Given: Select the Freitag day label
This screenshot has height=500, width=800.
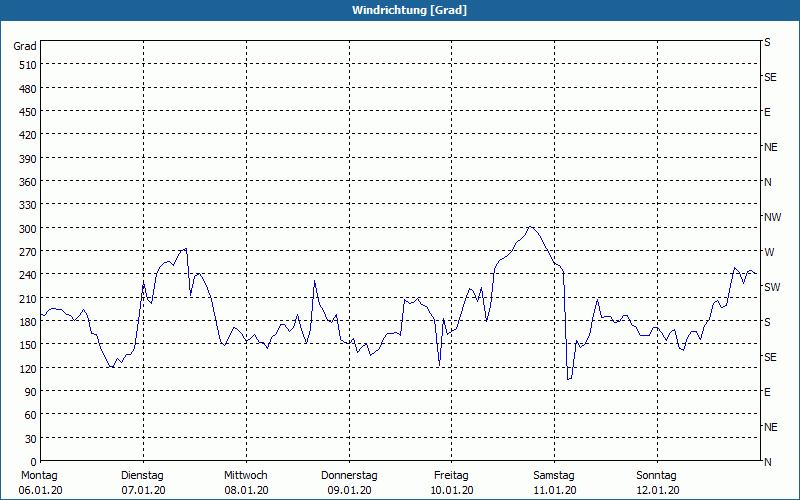Looking at the screenshot, I should pos(451,476).
